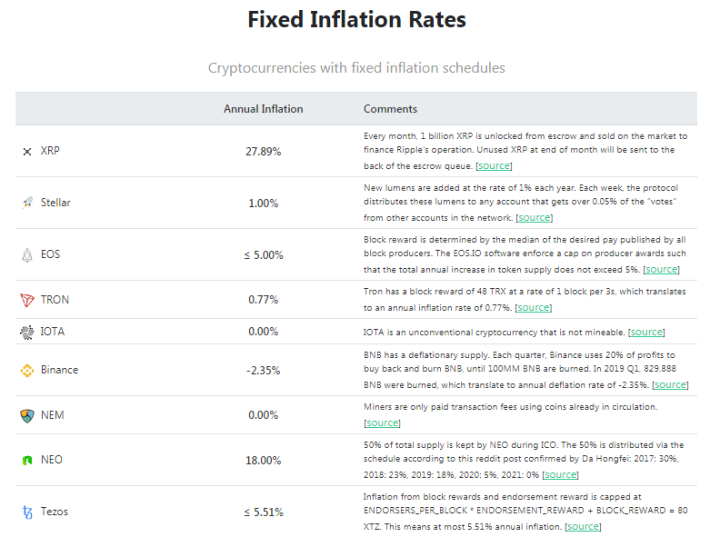Image resolution: width=710 pixels, height=537 pixels.
Task: Click the Comments column header
Action: point(390,109)
